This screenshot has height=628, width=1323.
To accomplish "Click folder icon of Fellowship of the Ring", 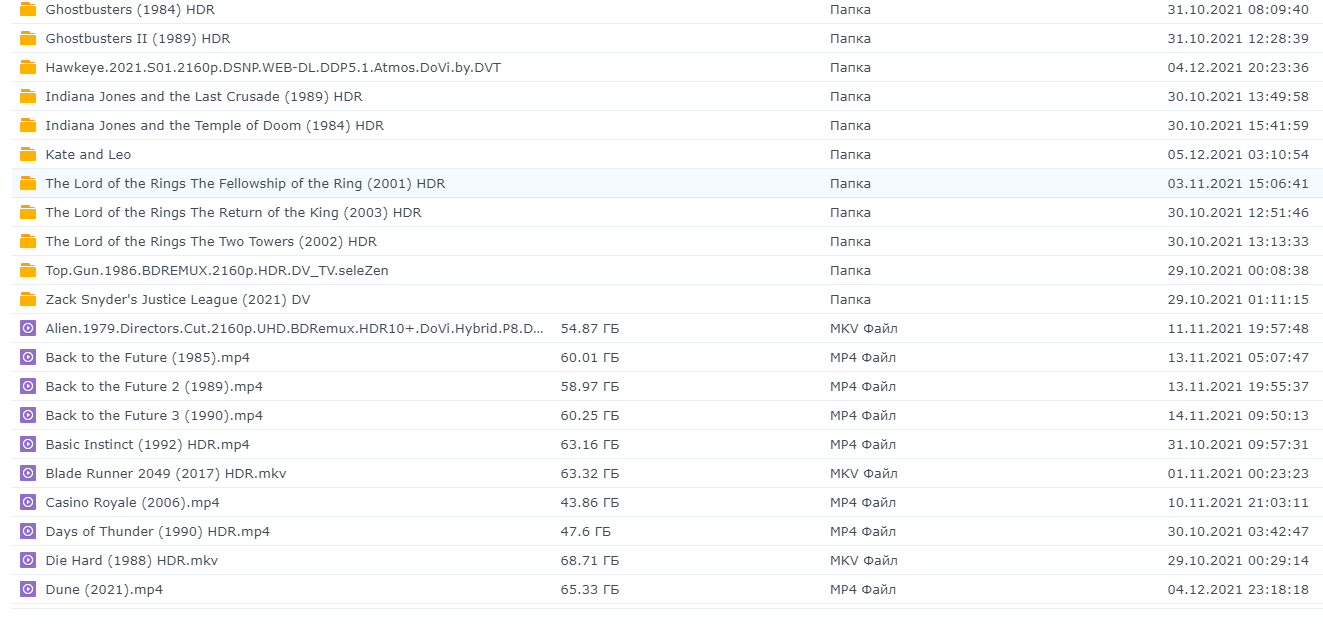I will [x=28, y=184].
